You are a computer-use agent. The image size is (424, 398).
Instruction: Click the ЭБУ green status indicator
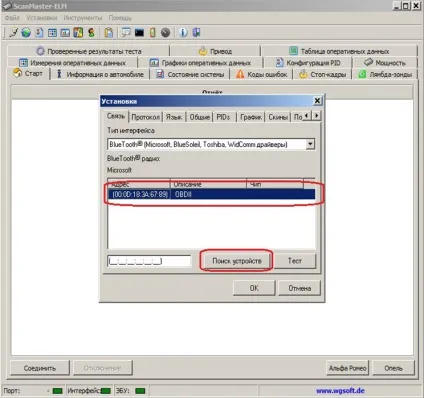pyautogui.click(x=140, y=390)
